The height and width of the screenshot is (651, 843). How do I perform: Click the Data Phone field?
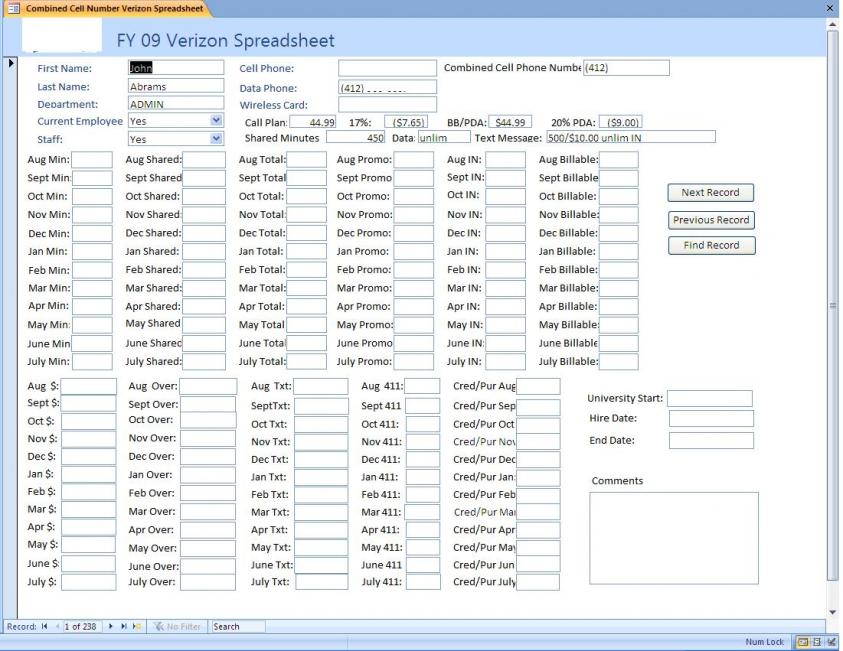pos(387,87)
